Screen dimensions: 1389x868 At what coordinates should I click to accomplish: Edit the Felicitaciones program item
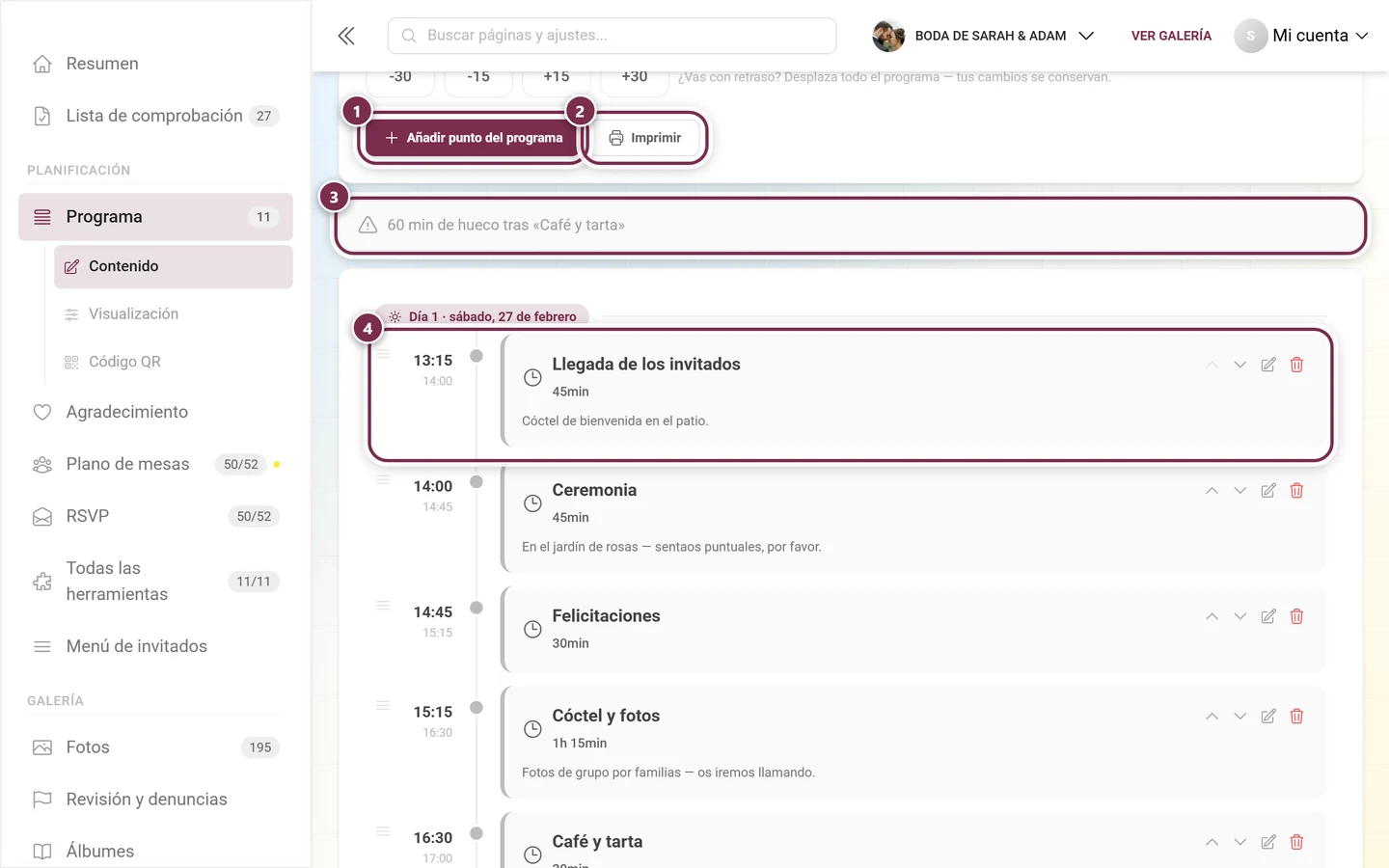1268,616
